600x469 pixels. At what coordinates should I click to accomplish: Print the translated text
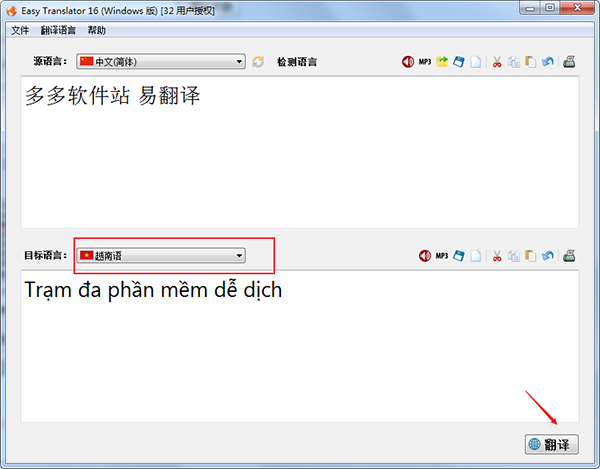click(x=569, y=256)
